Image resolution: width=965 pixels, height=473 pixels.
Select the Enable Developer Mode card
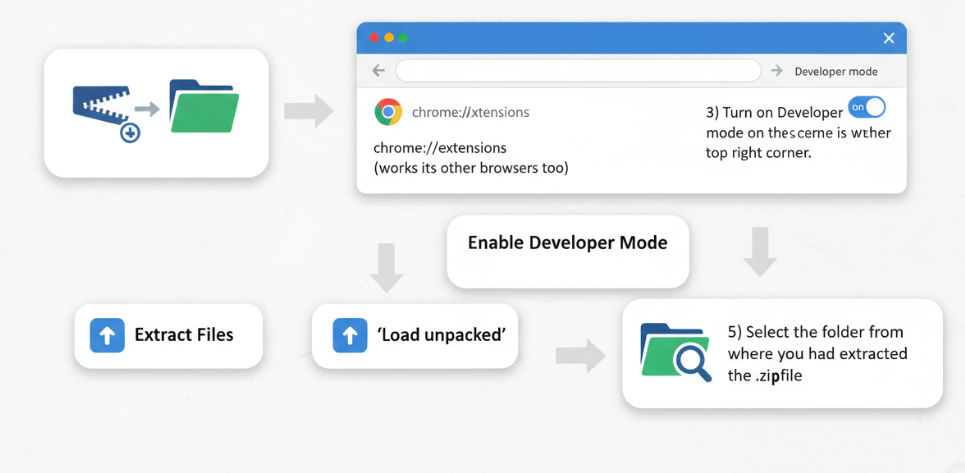(x=567, y=251)
